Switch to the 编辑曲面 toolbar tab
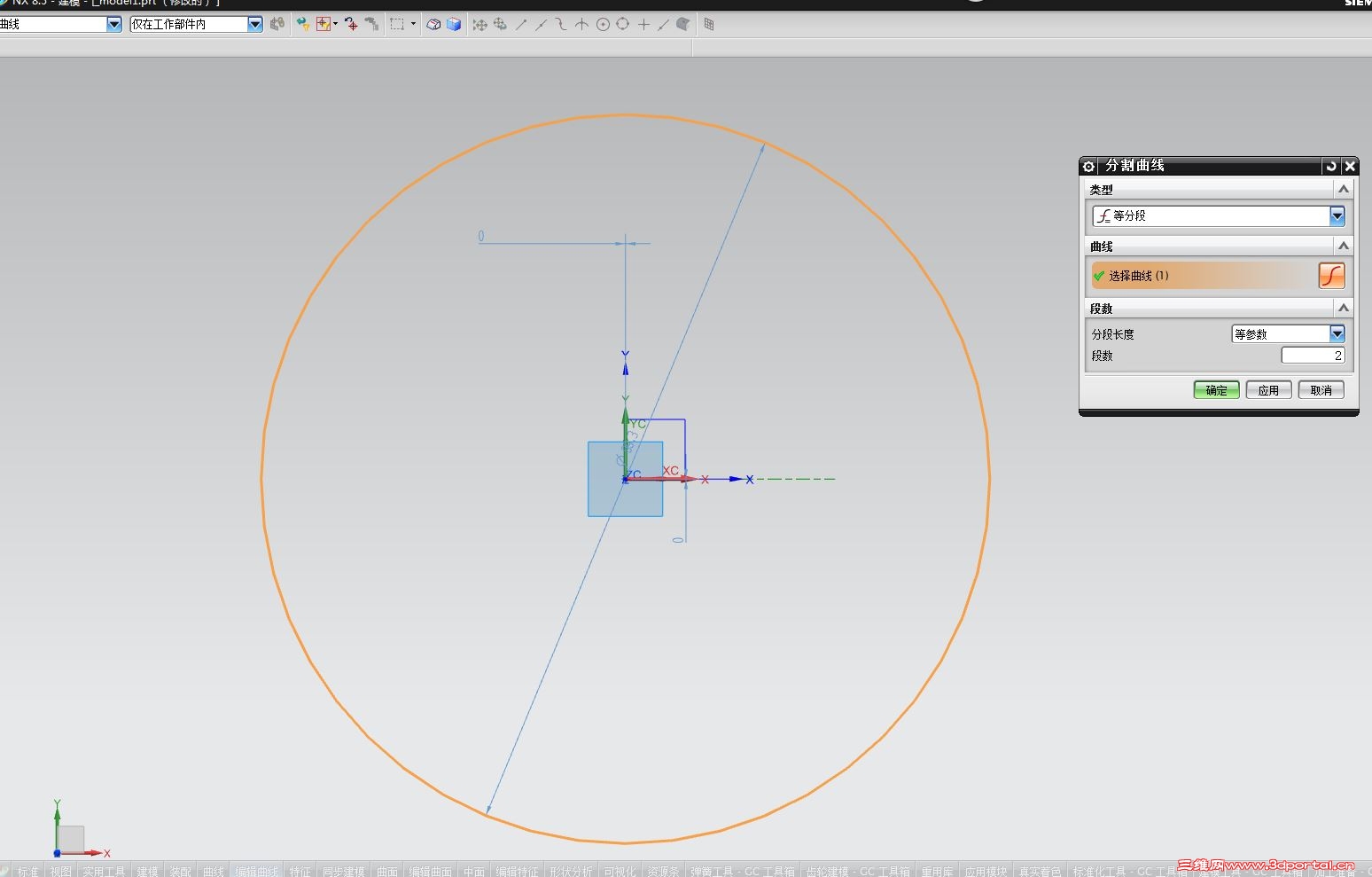The image size is (1372, 877). pyautogui.click(x=431, y=871)
